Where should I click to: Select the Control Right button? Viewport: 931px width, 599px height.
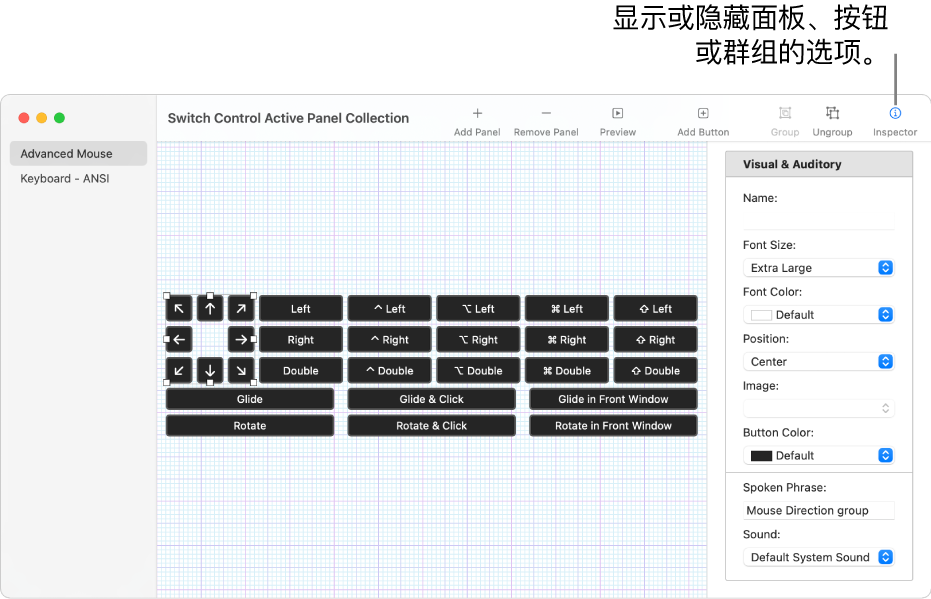point(390,340)
